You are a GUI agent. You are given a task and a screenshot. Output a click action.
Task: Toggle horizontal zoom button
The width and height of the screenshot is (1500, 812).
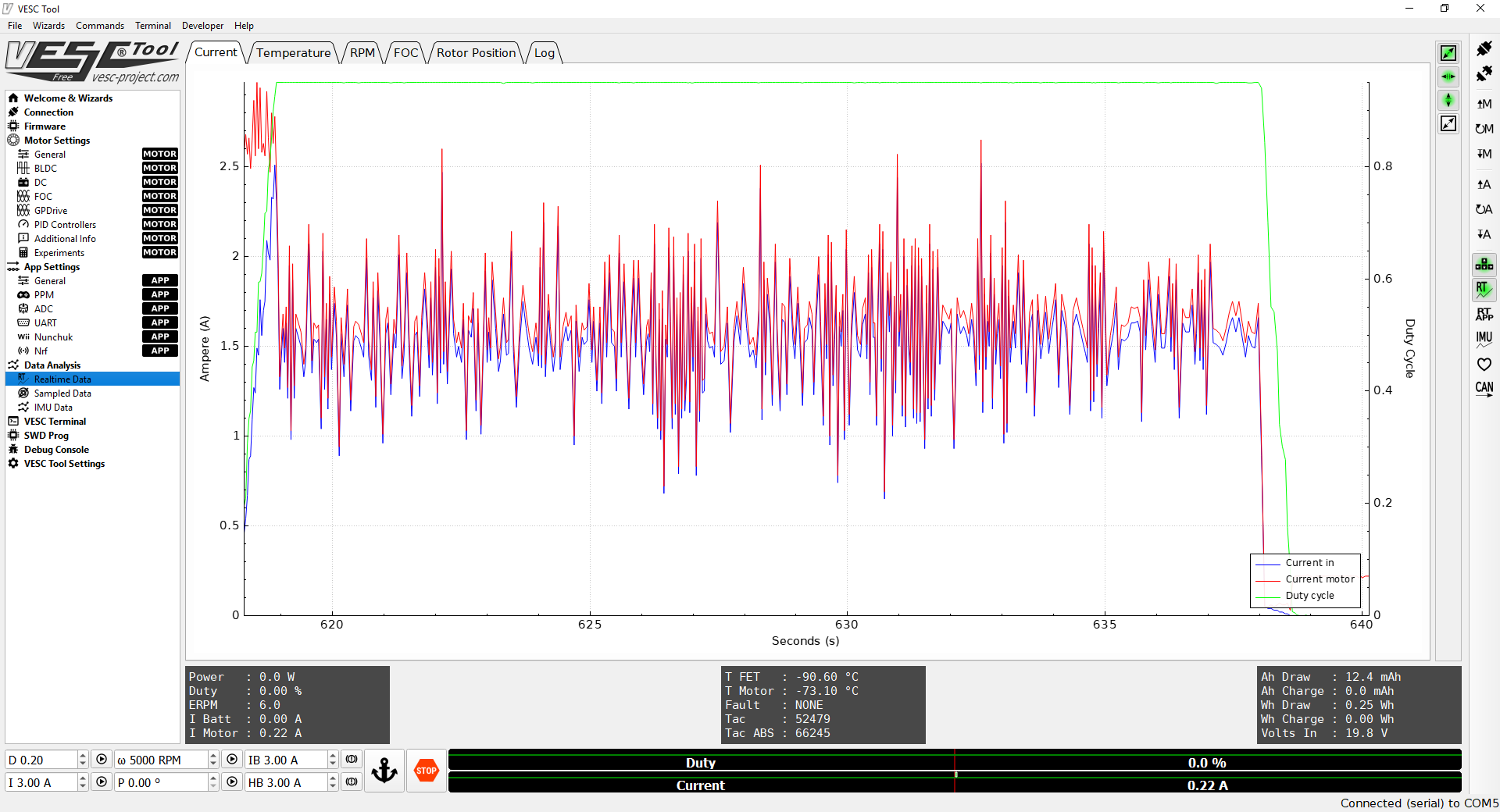(x=1448, y=77)
